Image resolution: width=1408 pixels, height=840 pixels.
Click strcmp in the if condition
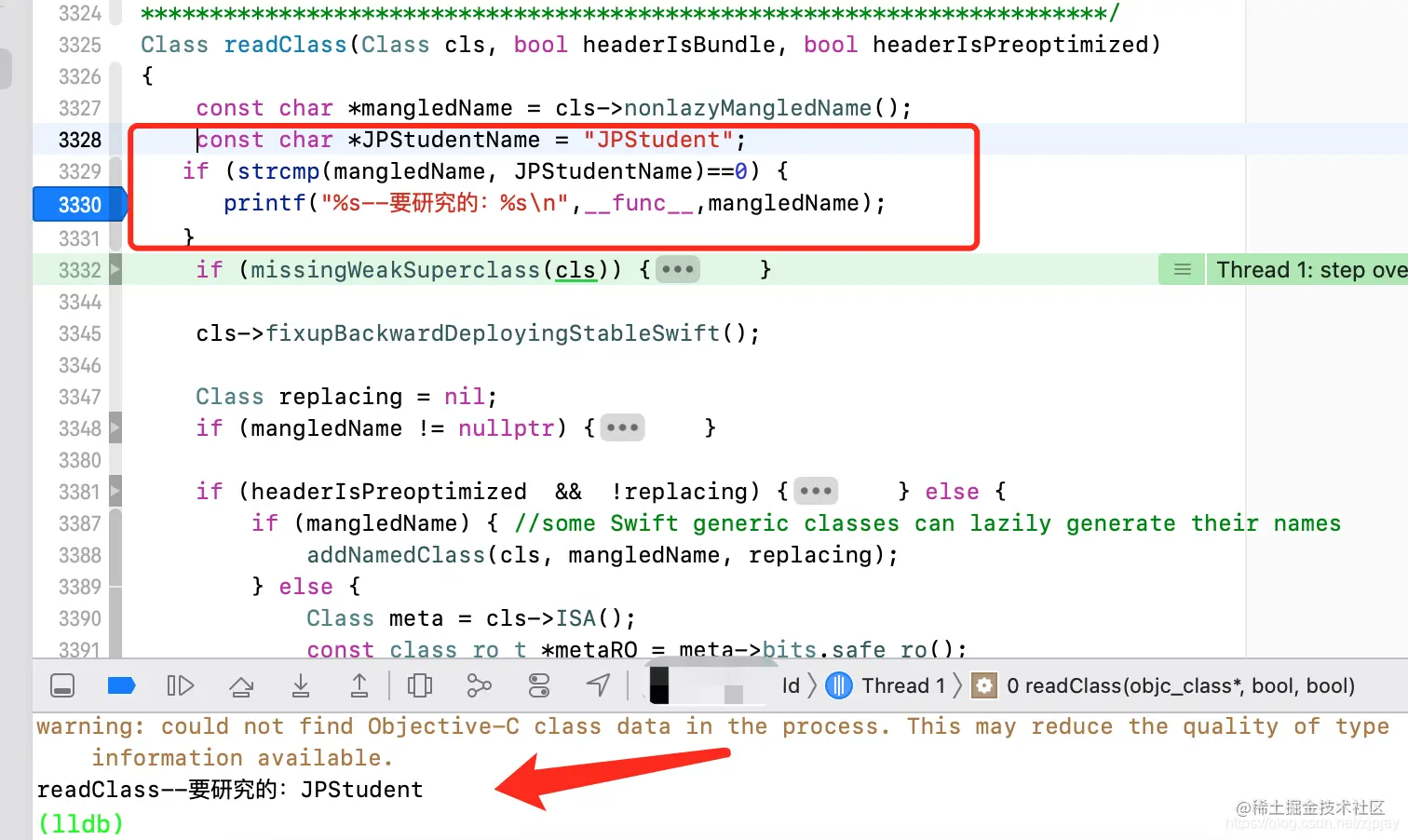278,171
